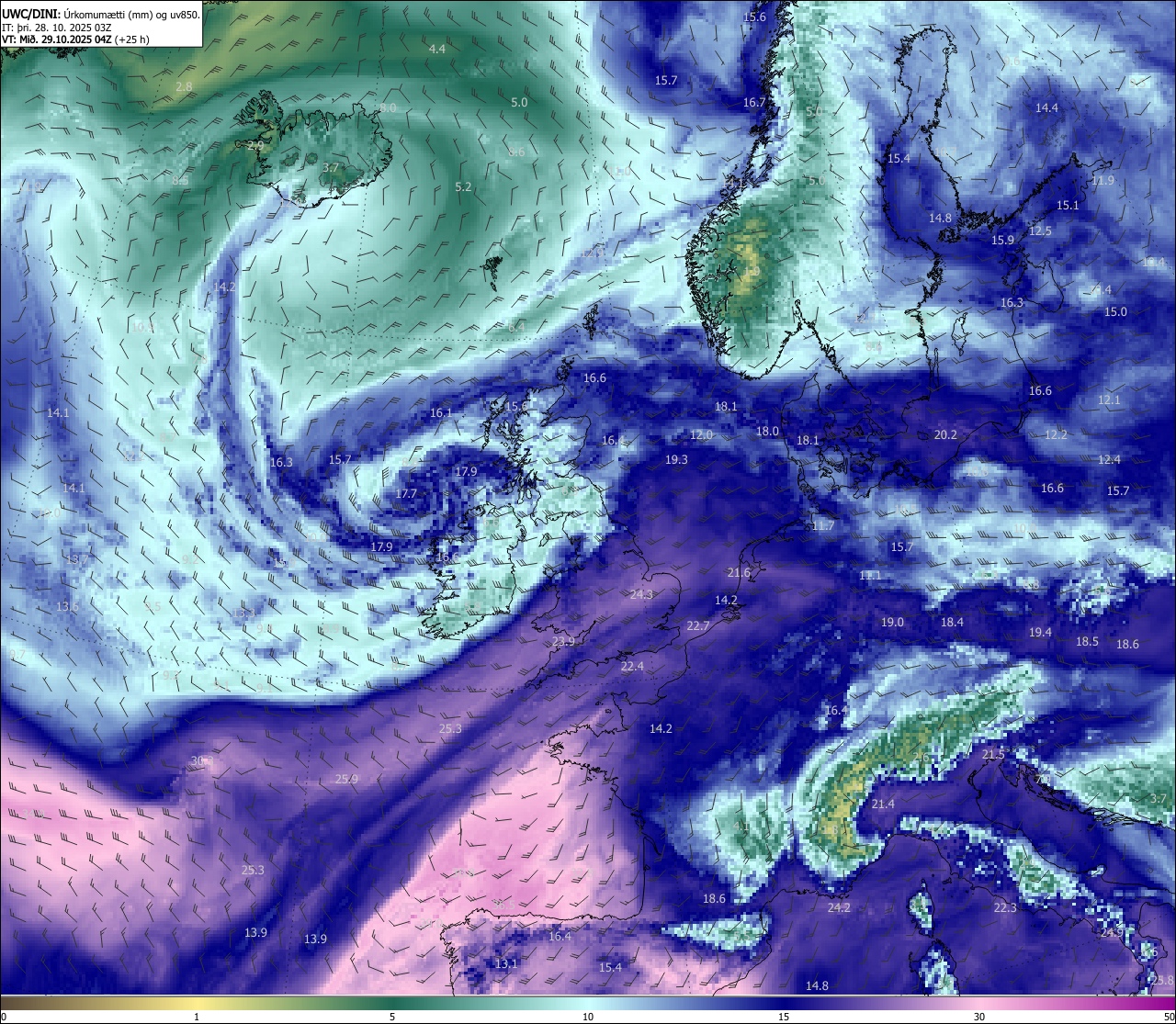Click the map value "19.4" over eastern Europe
The image size is (1176, 1024).
pyautogui.click(x=1040, y=632)
